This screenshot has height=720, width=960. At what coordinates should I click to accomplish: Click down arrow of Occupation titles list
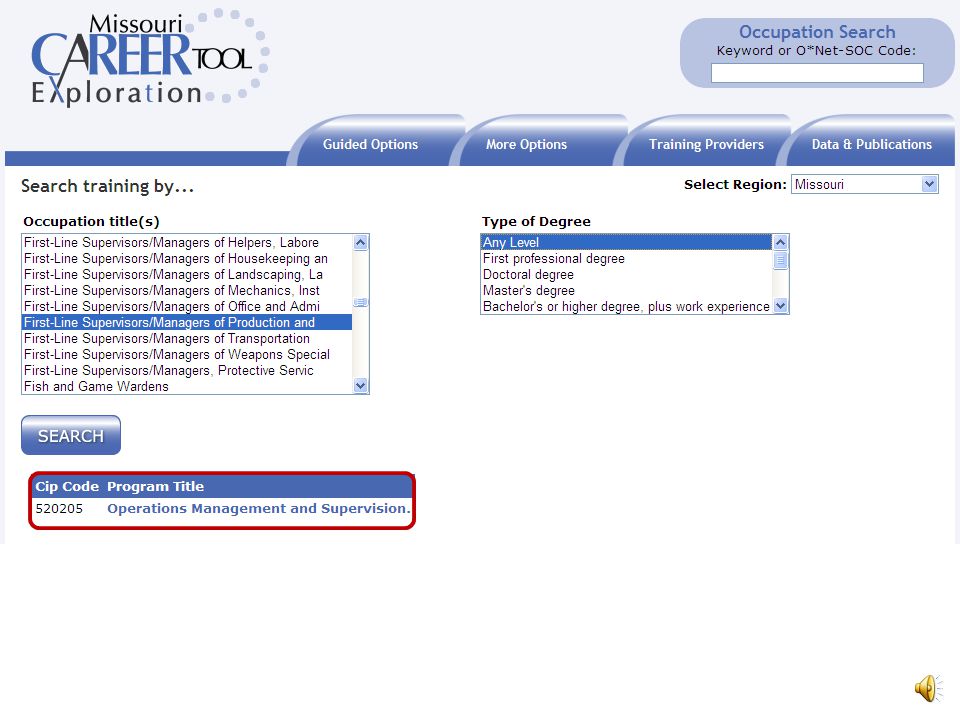pyautogui.click(x=361, y=386)
